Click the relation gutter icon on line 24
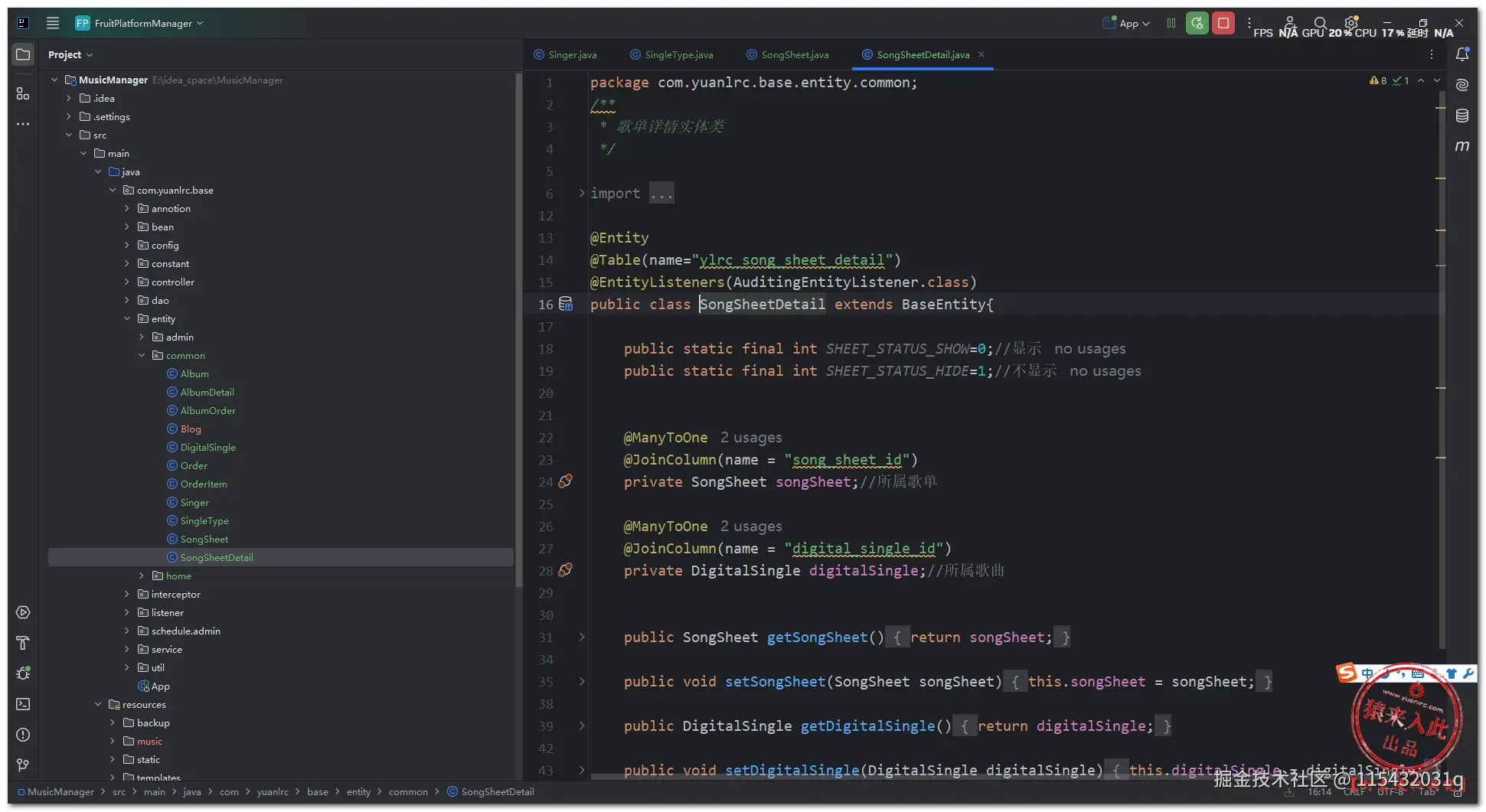Image resolution: width=1486 pixels, height=812 pixels. (566, 481)
